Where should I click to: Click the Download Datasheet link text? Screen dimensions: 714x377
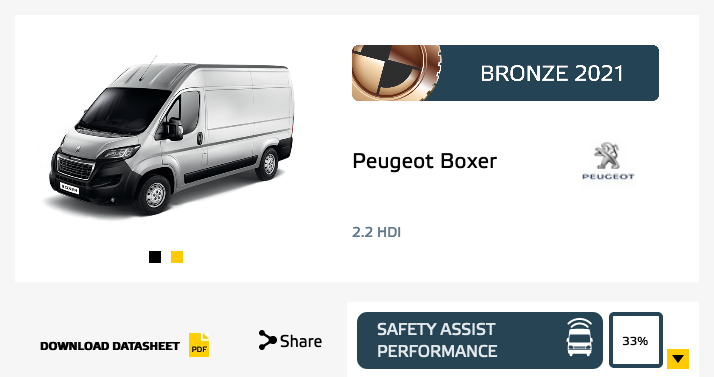click(x=110, y=346)
